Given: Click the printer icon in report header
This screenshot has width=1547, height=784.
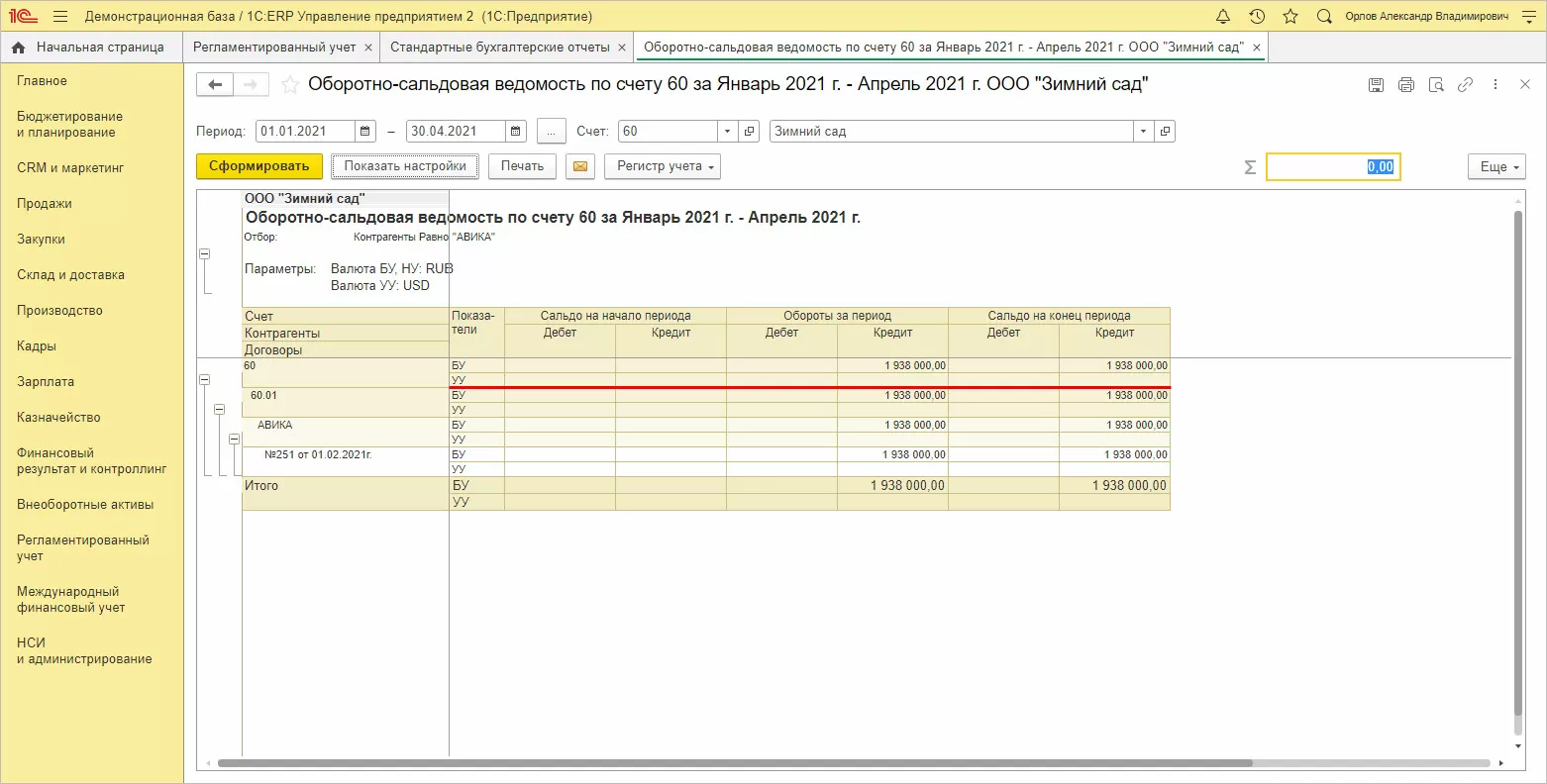Looking at the screenshot, I should coord(1406,85).
